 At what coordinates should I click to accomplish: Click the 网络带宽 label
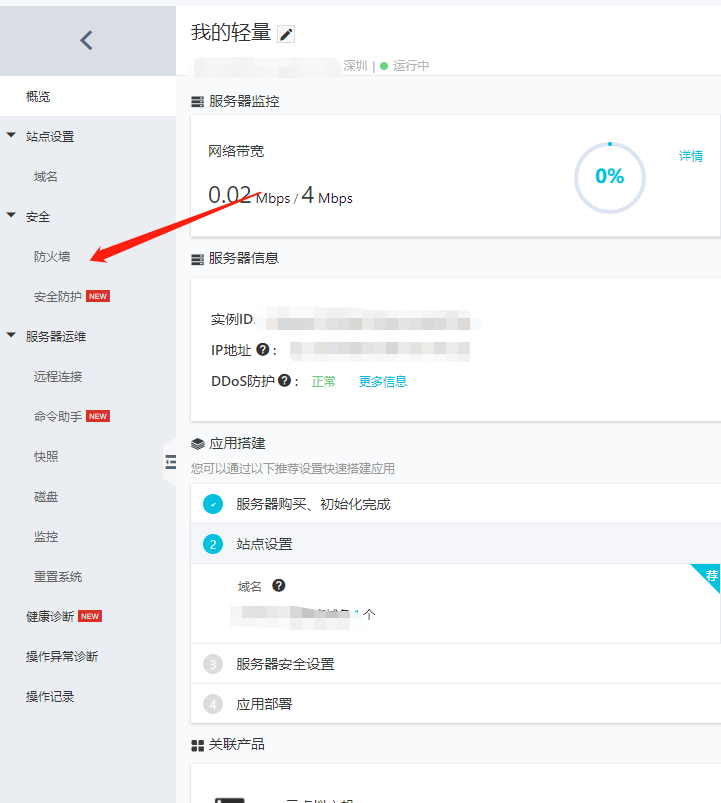tap(236, 151)
